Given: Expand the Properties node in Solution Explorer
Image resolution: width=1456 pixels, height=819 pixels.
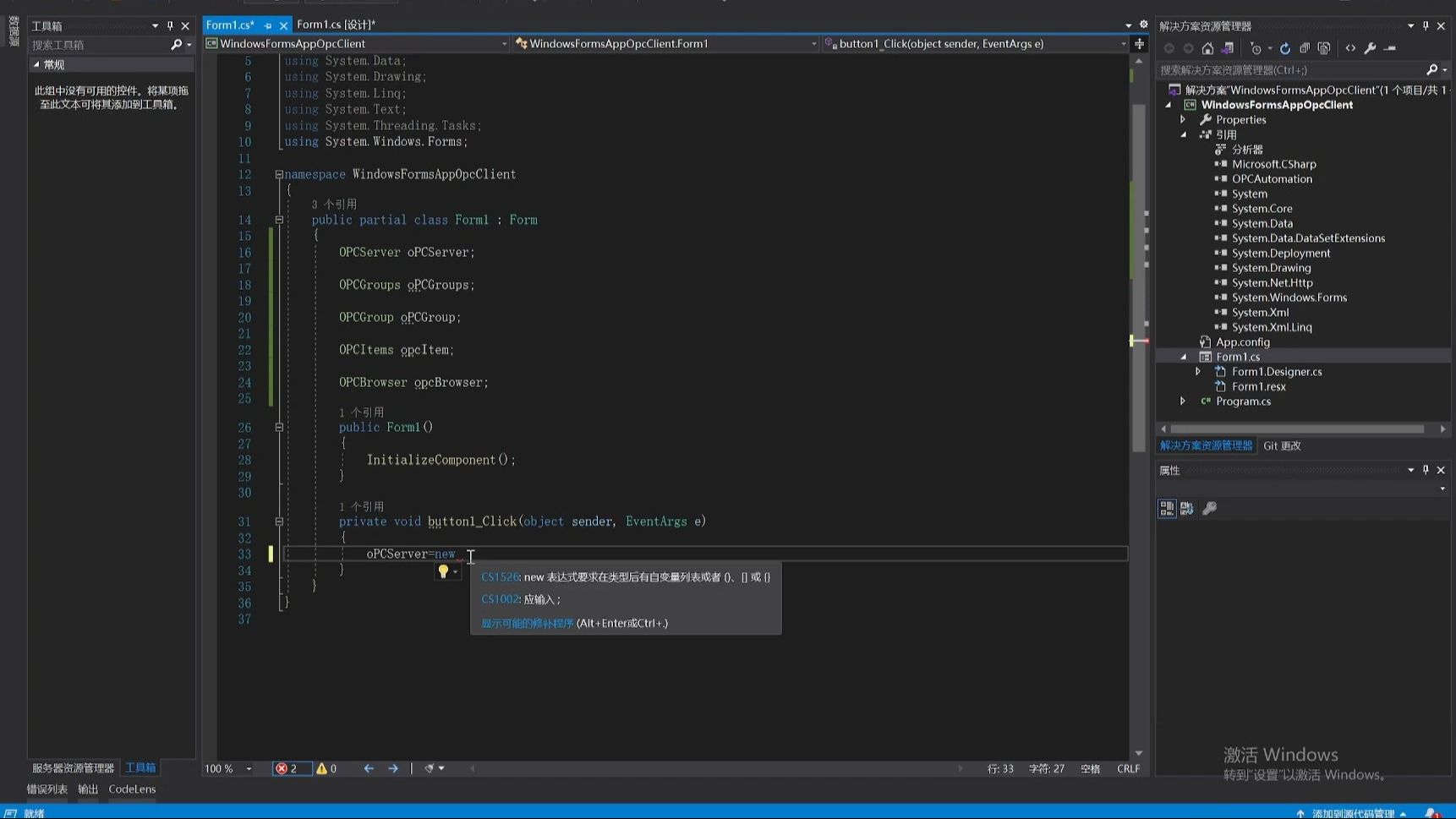Looking at the screenshot, I should (1183, 120).
